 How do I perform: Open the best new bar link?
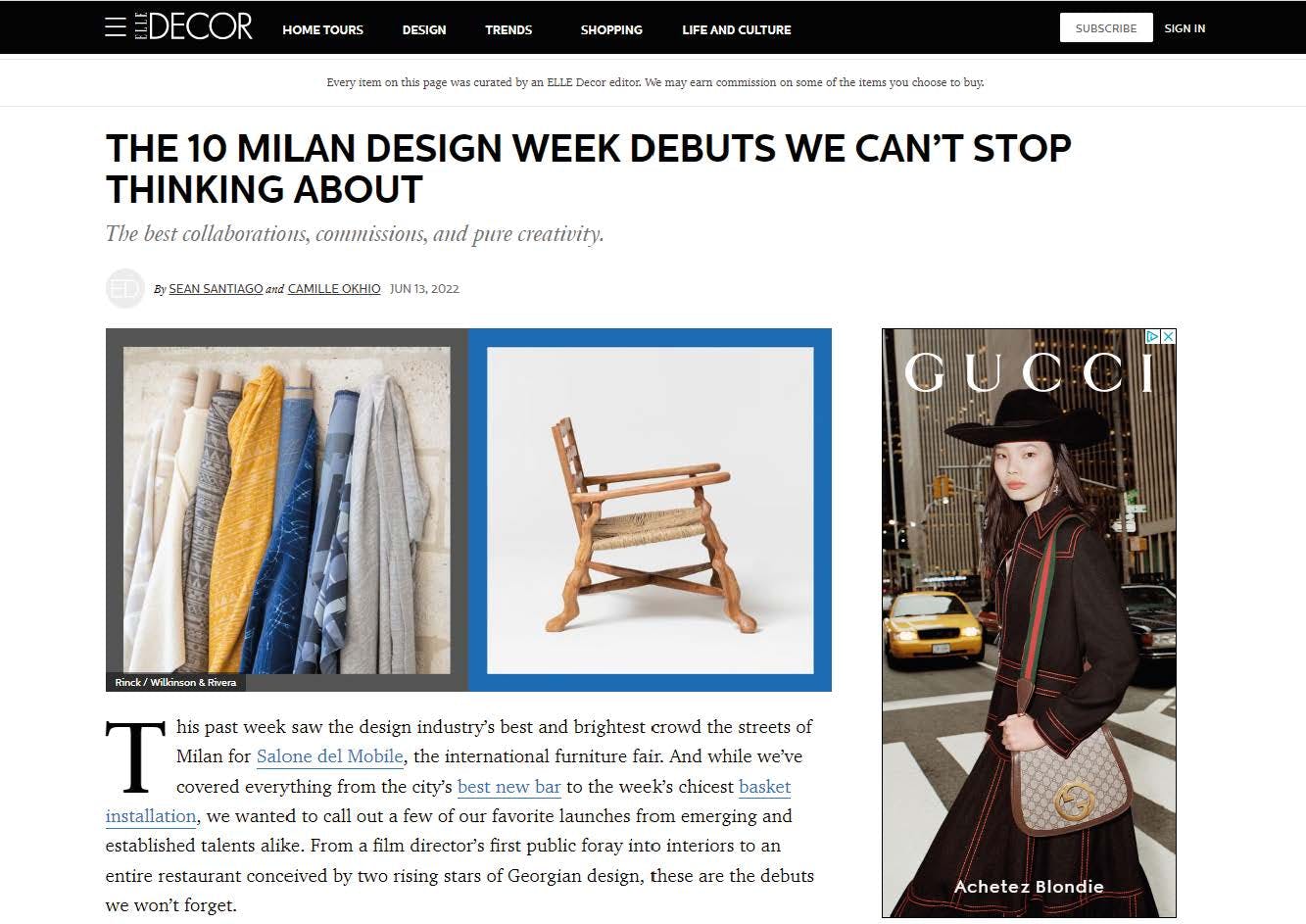(x=509, y=787)
